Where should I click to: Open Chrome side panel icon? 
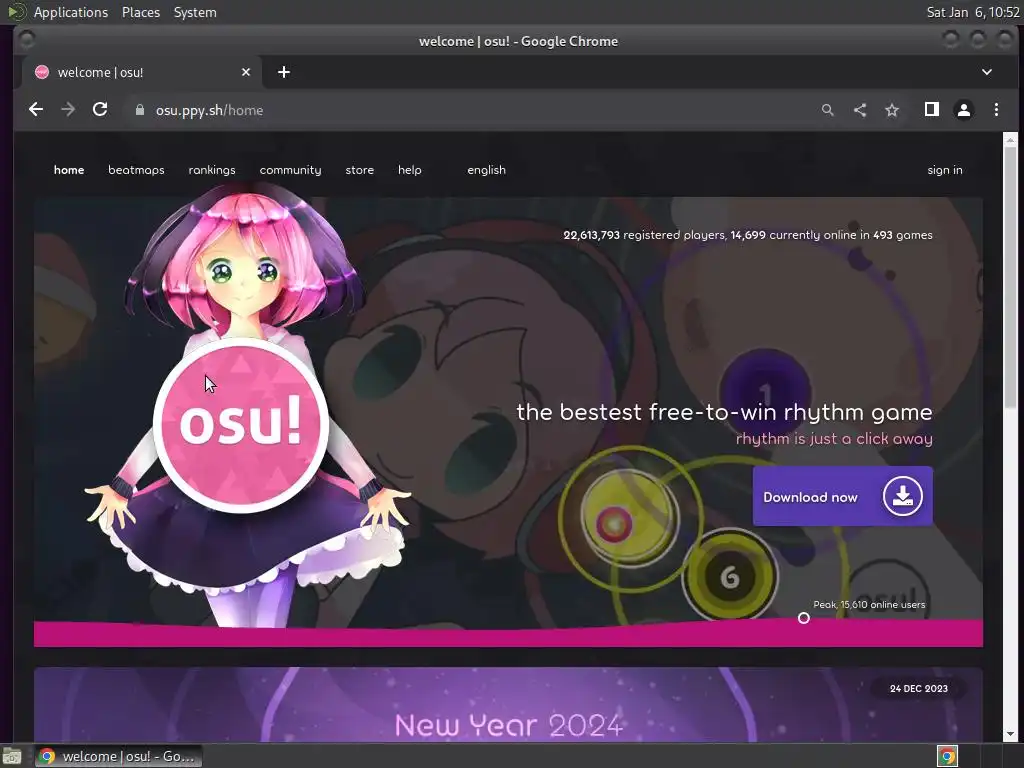pyautogui.click(x=932, y=110)
